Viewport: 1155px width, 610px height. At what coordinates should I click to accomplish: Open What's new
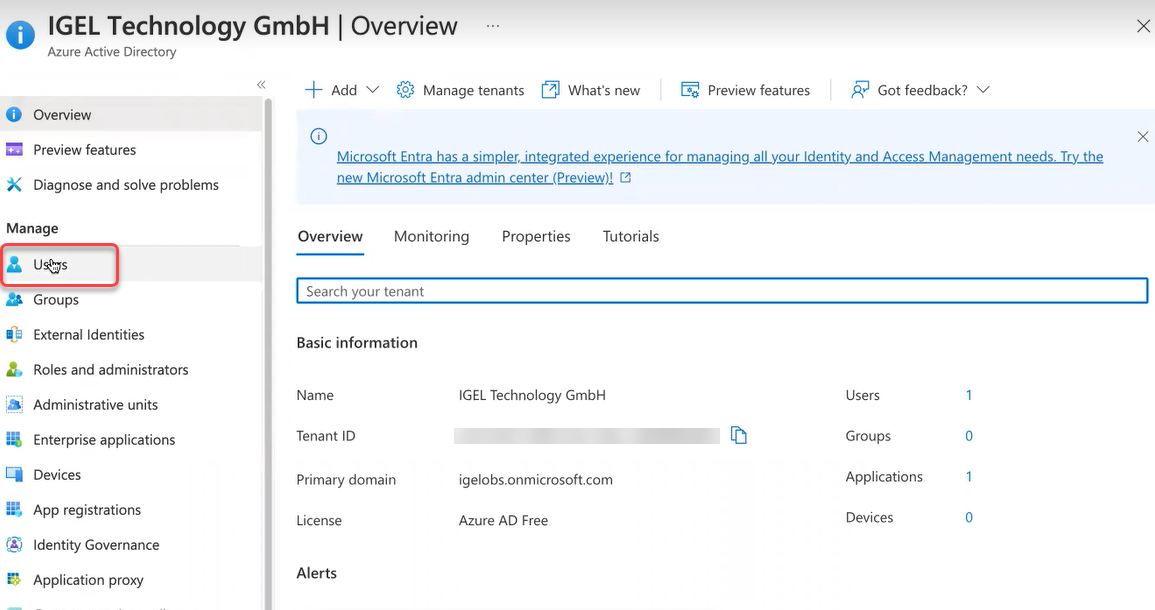point(592,90)
